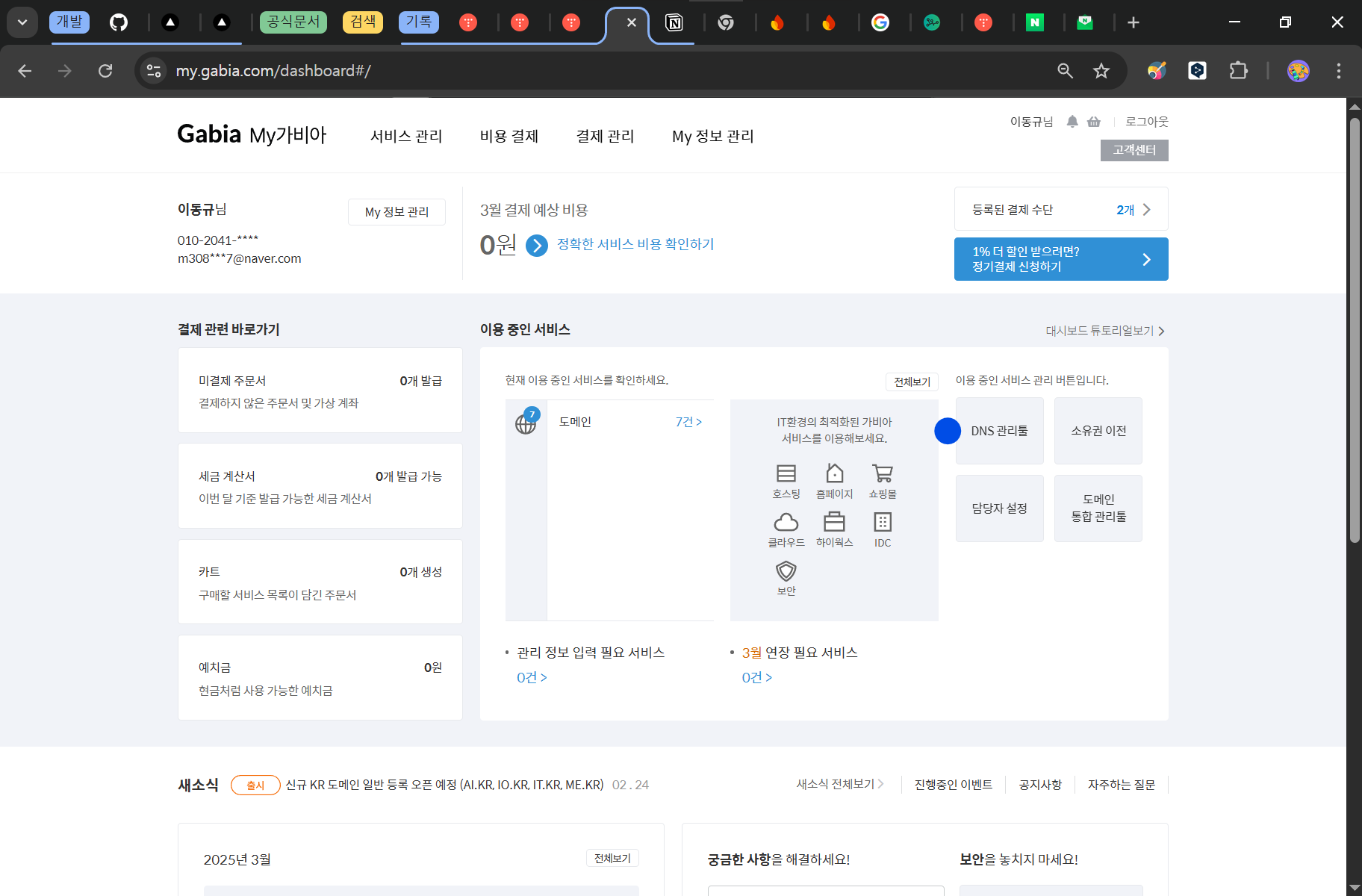Viewport: 1362px width, 896px height.
Task: Bookmark this page with the star icon
Action: coord(1101,71)
